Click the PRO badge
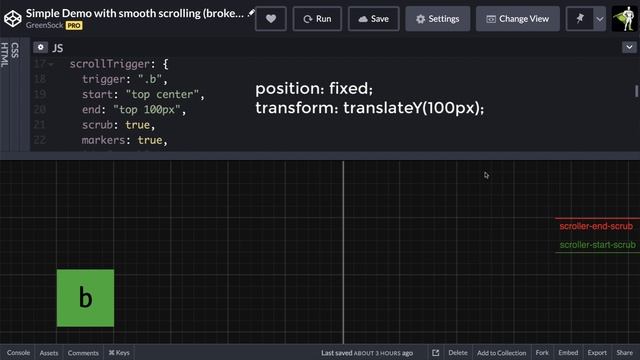640x360 pixels. click(74, 25)
